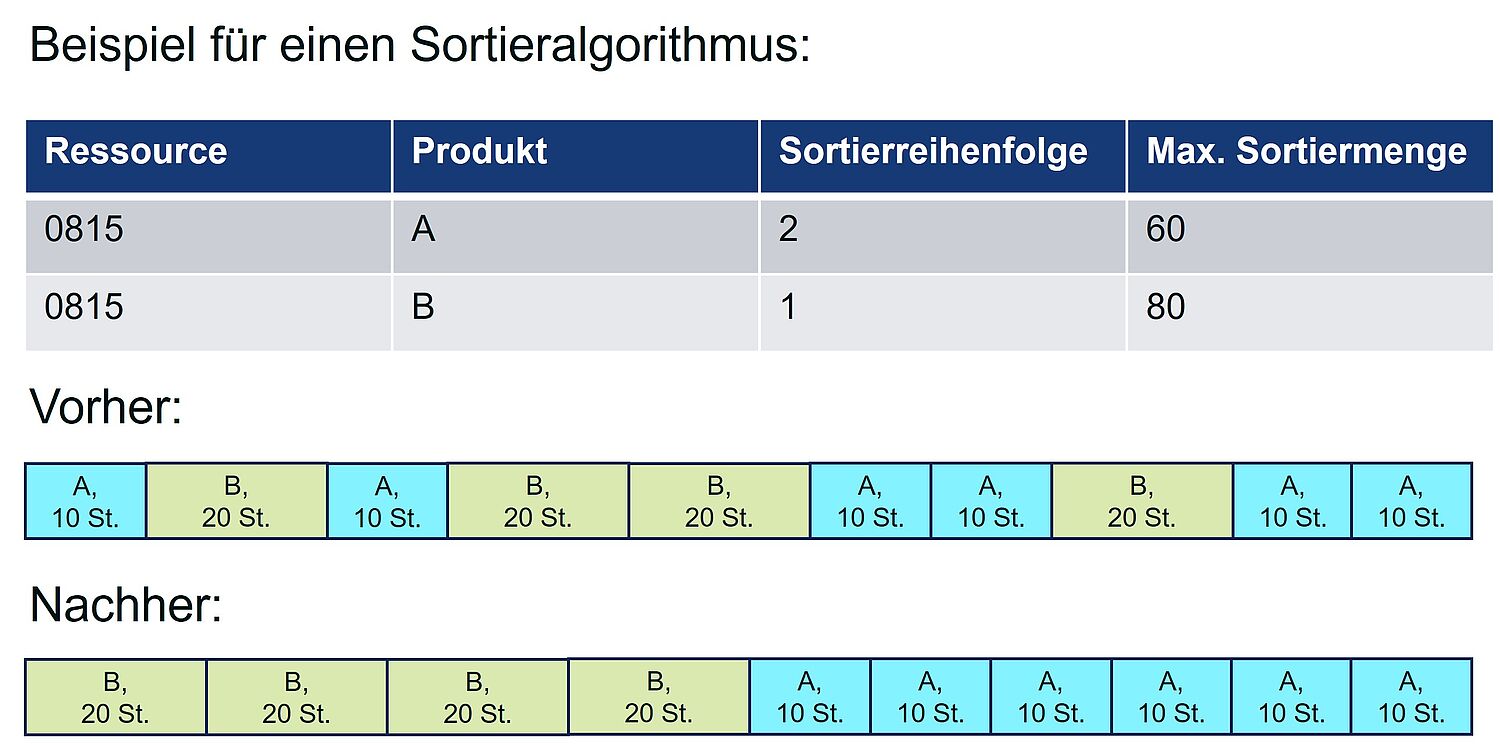
Task: Click the Ressource column header
Action: (208, 156)
